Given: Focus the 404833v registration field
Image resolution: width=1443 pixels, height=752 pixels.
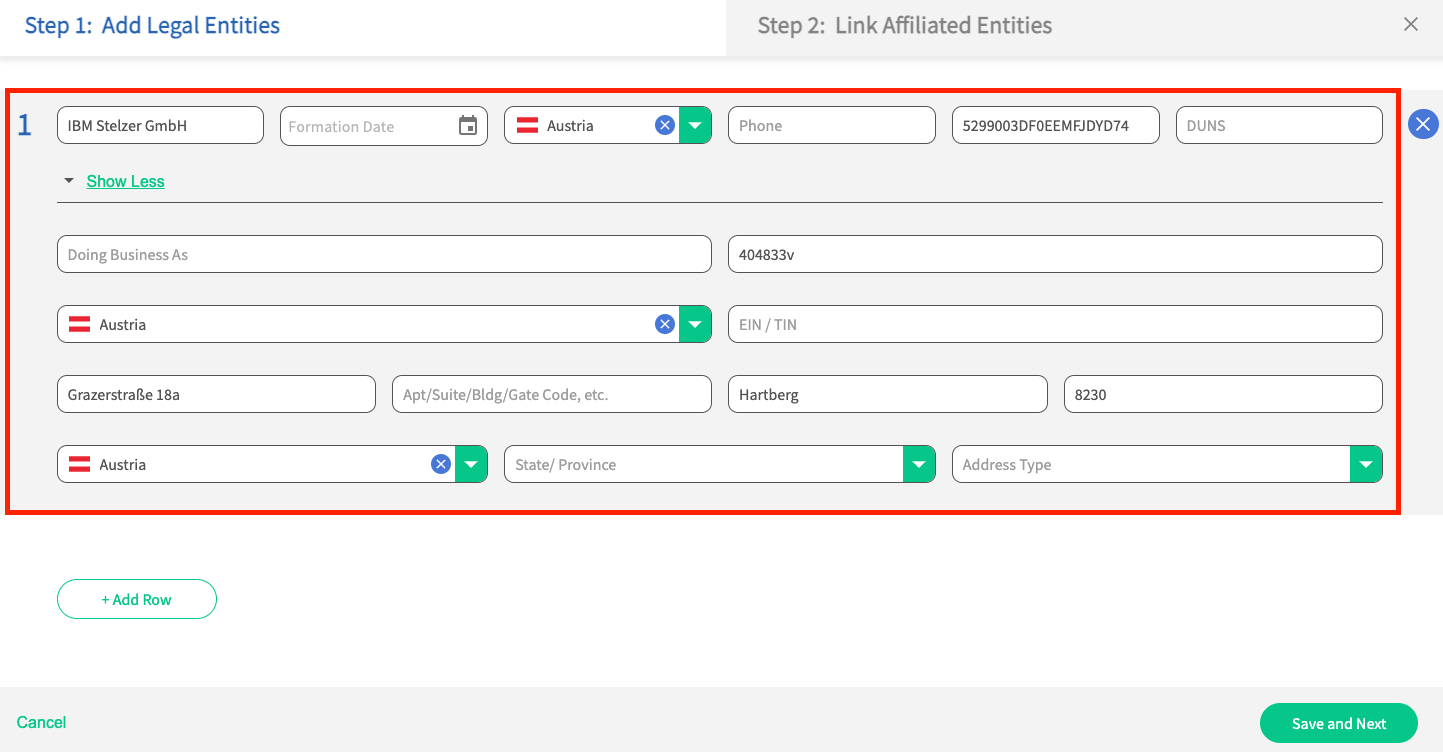Looking at the screenshot, I should (x=1055, y=254).
